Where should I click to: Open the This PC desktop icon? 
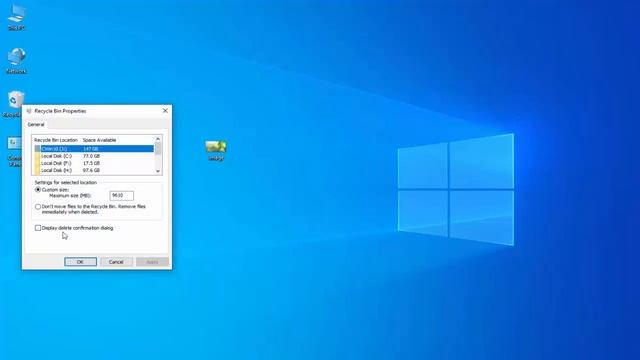[x=16, y=17]
